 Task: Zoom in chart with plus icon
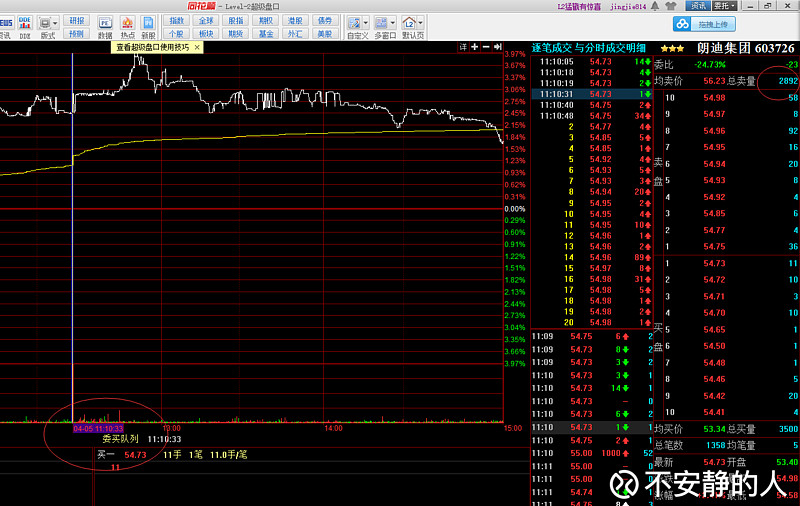(x=473, y=47)
